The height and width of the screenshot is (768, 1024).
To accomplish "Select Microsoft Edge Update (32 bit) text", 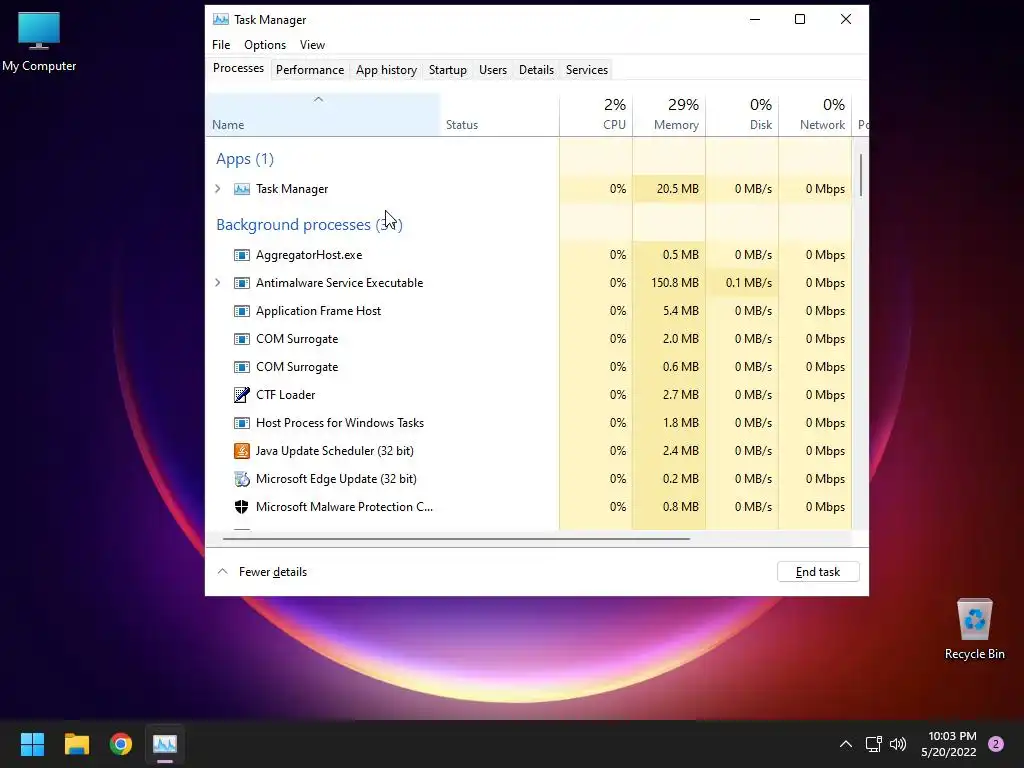I will click(x=336, y=479).
